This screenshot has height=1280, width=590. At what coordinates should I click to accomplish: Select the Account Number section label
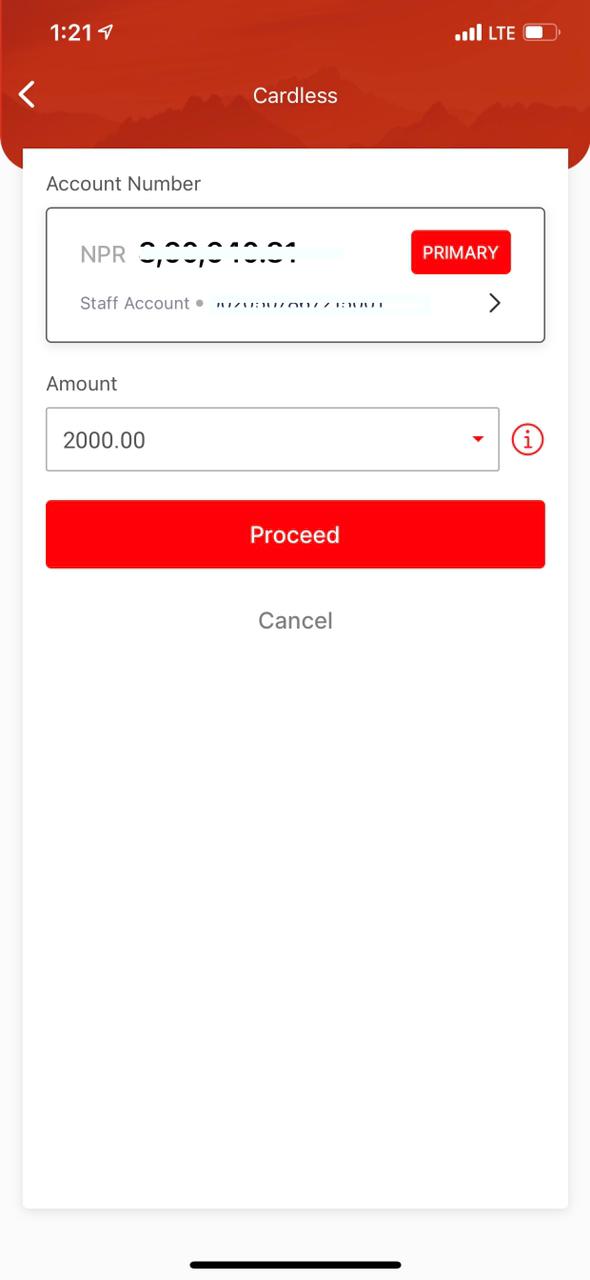pyautogui.click(x=123, y=184)
